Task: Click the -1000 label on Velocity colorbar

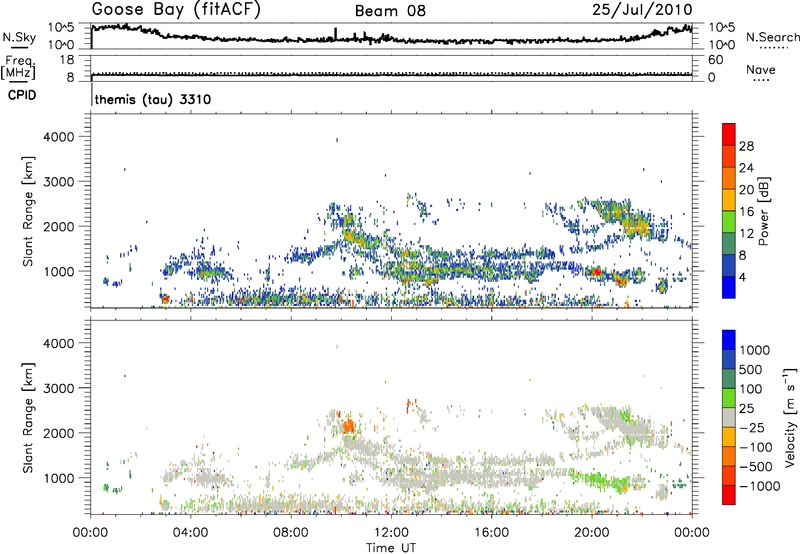Action: tap(759, 486)
